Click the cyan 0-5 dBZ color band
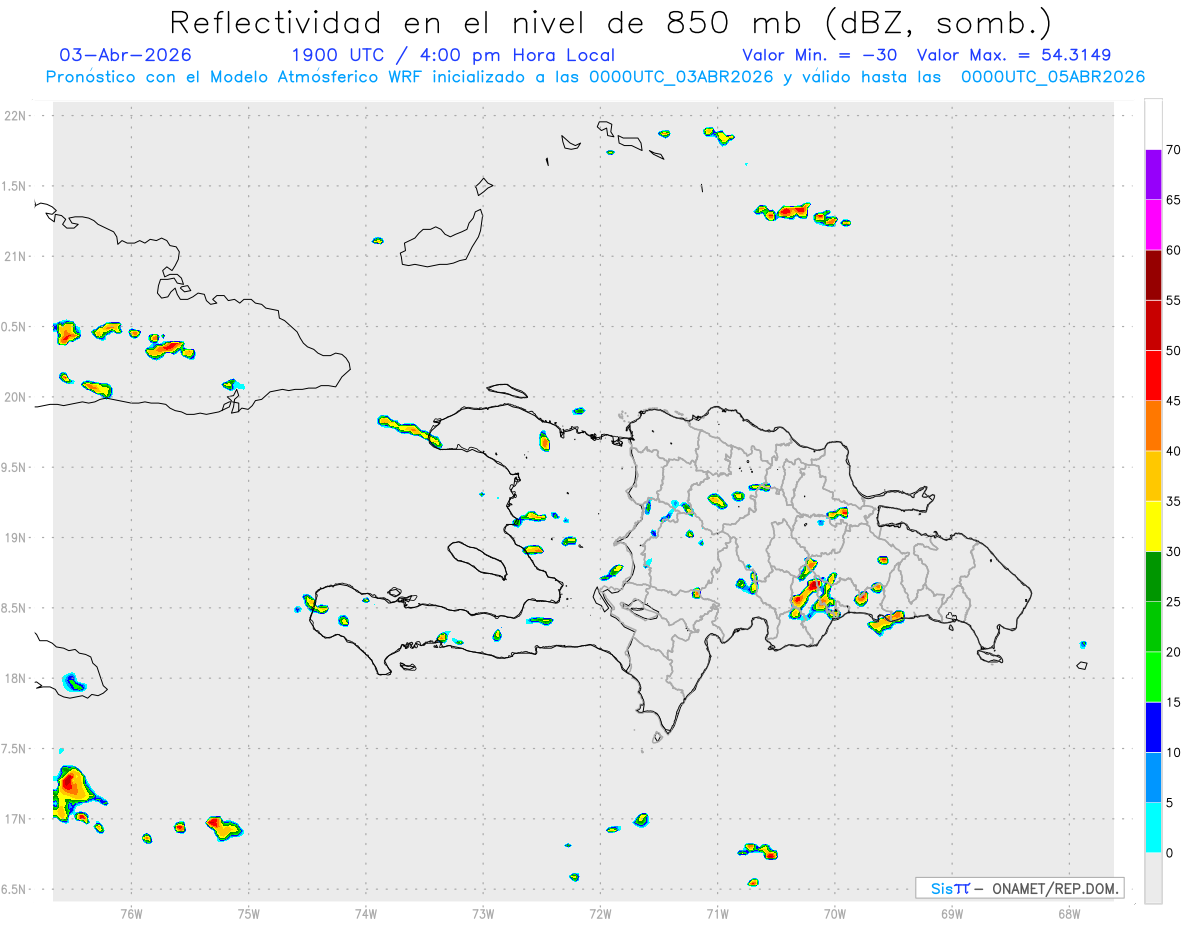The height and width of the screenshot is (927, 1200). tap(1153, 827)
